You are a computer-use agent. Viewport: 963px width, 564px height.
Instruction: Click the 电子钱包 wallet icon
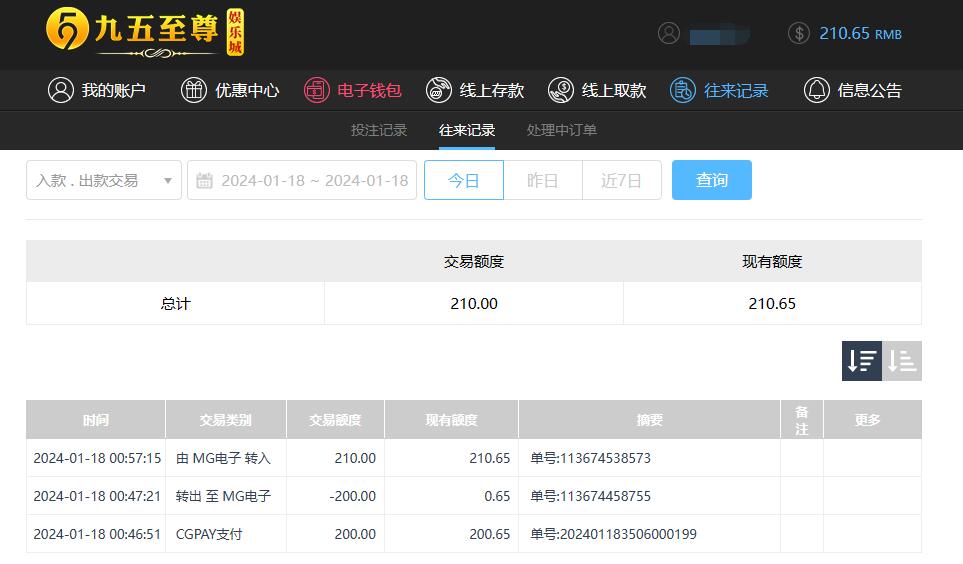click(x=316, y=90)
